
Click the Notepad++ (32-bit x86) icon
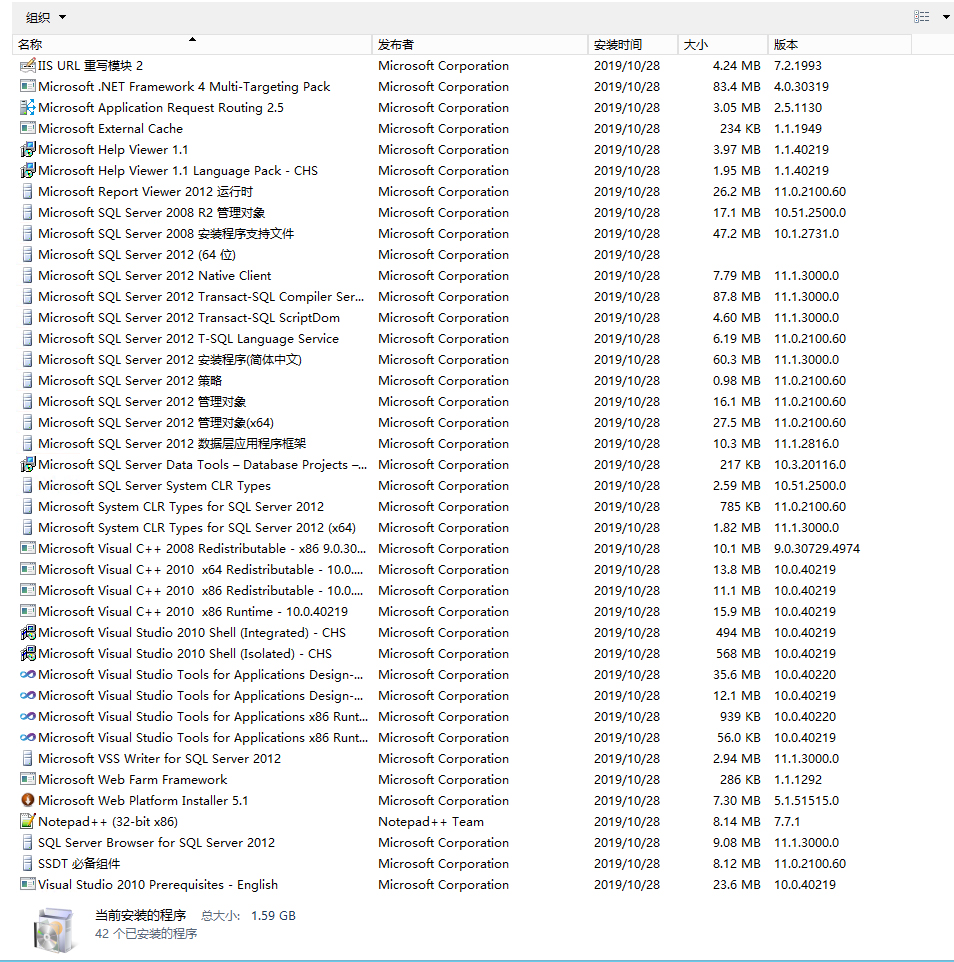pos(28,821)
